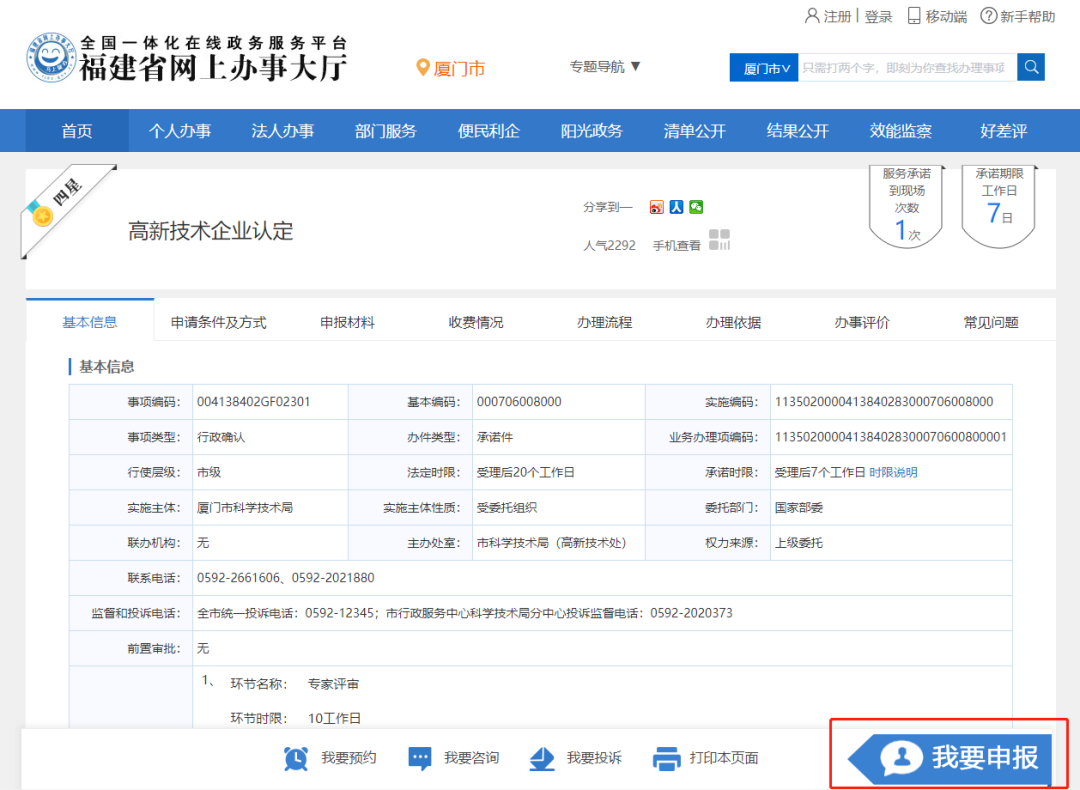Select 法人办事 in navigation bar

click(x=282, y=131)
